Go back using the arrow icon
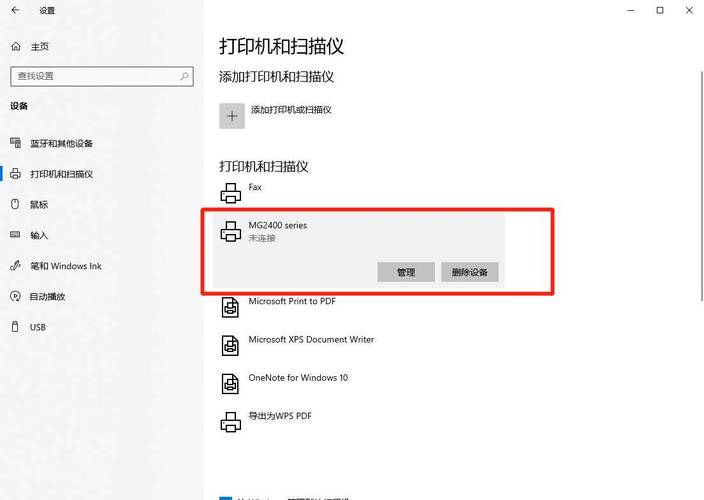The height and width of the screenshot is (500, 704). tap(15, 10)
